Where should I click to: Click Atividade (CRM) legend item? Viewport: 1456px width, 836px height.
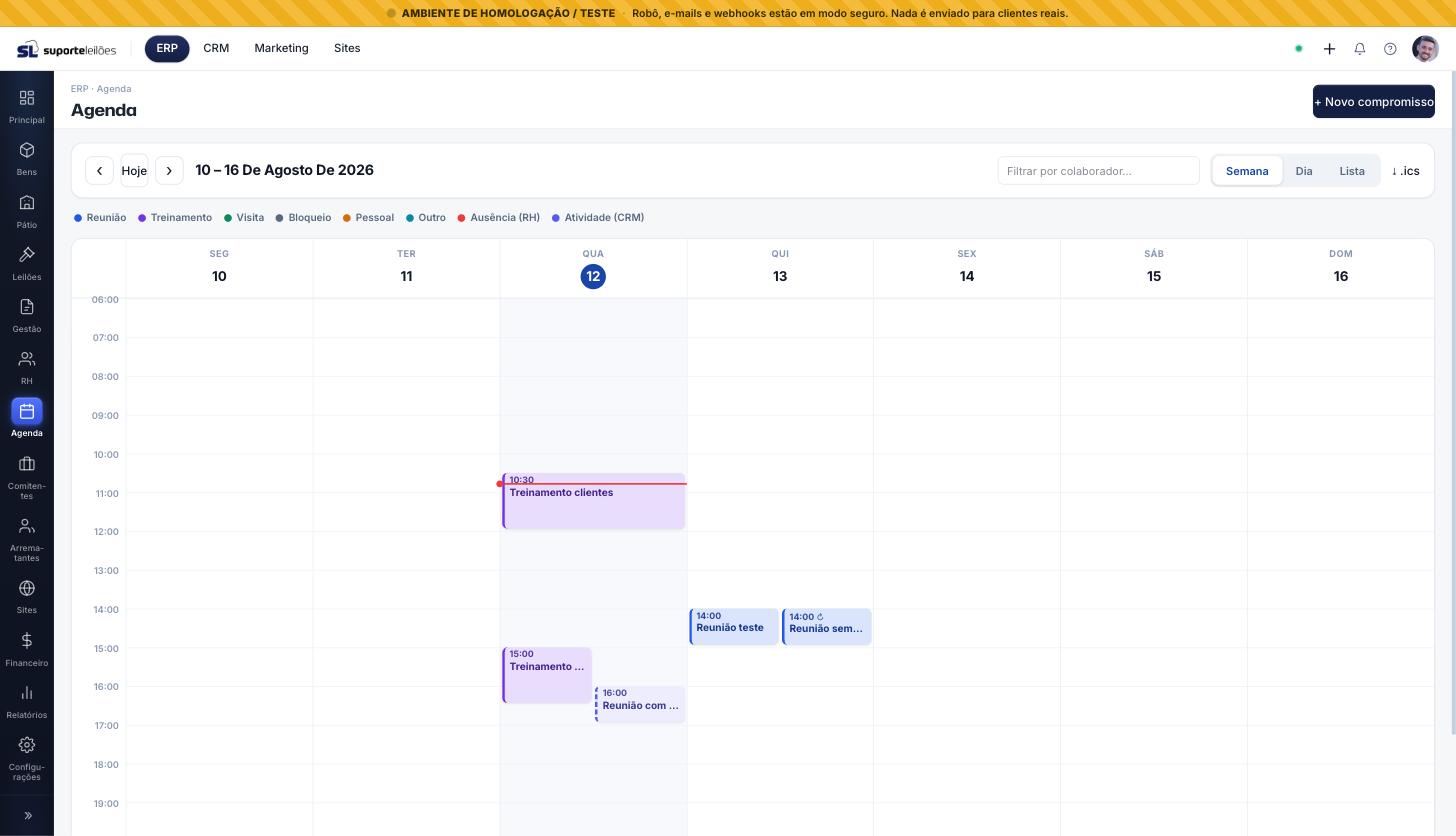(x=598, y=218)
